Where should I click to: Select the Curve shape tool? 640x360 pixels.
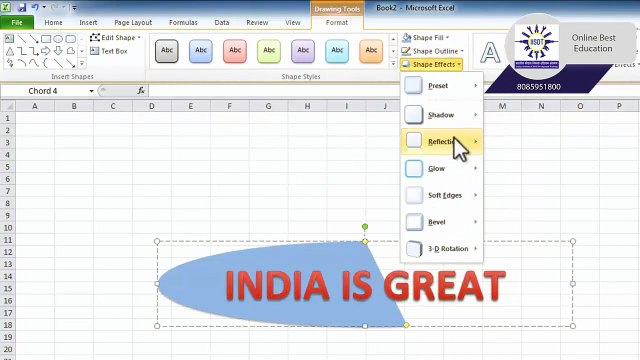[x=34, y=63]
